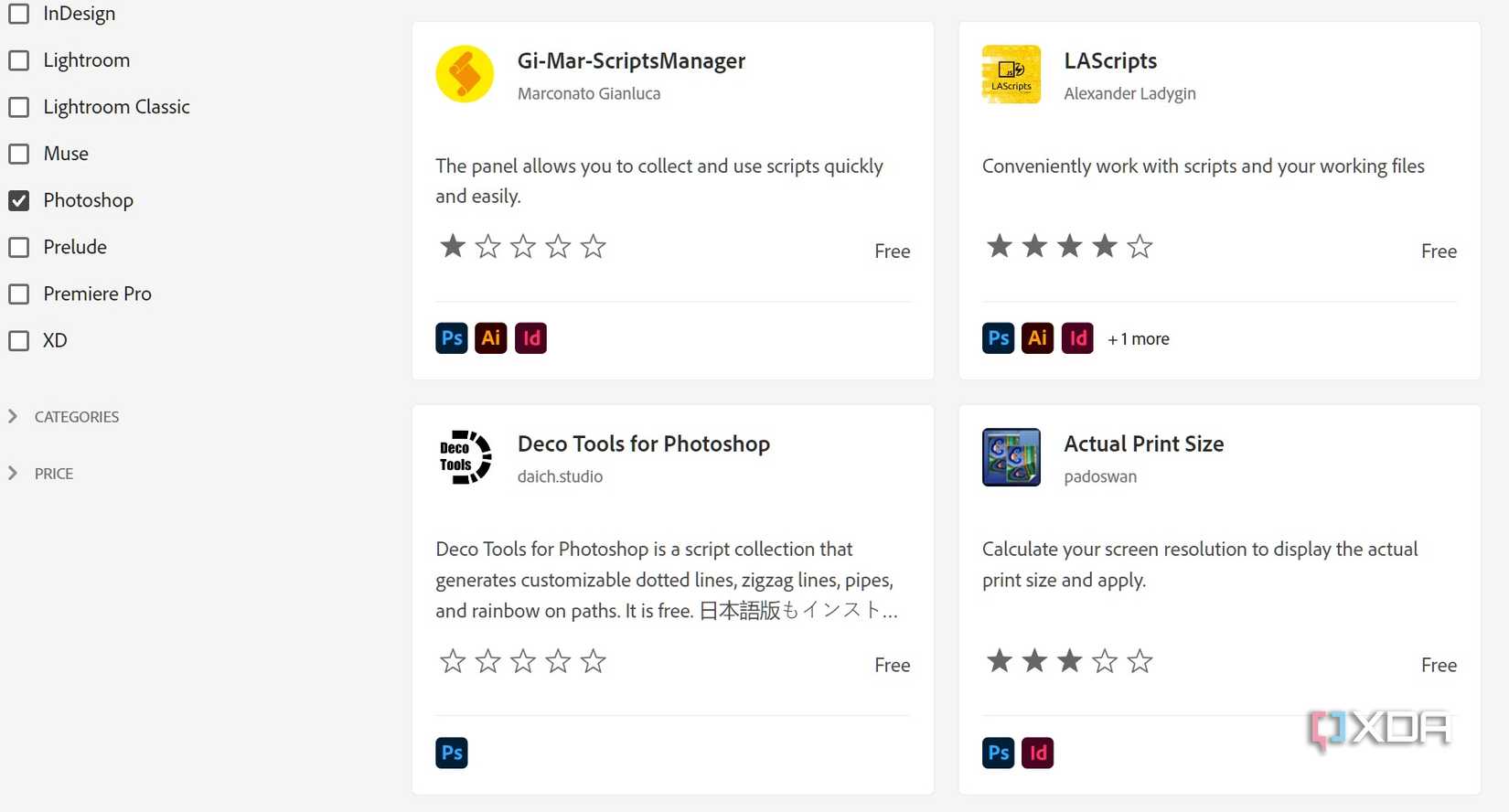Click the Gi-Mar-ScriptsManager yellow logo icon

(465, 74)
